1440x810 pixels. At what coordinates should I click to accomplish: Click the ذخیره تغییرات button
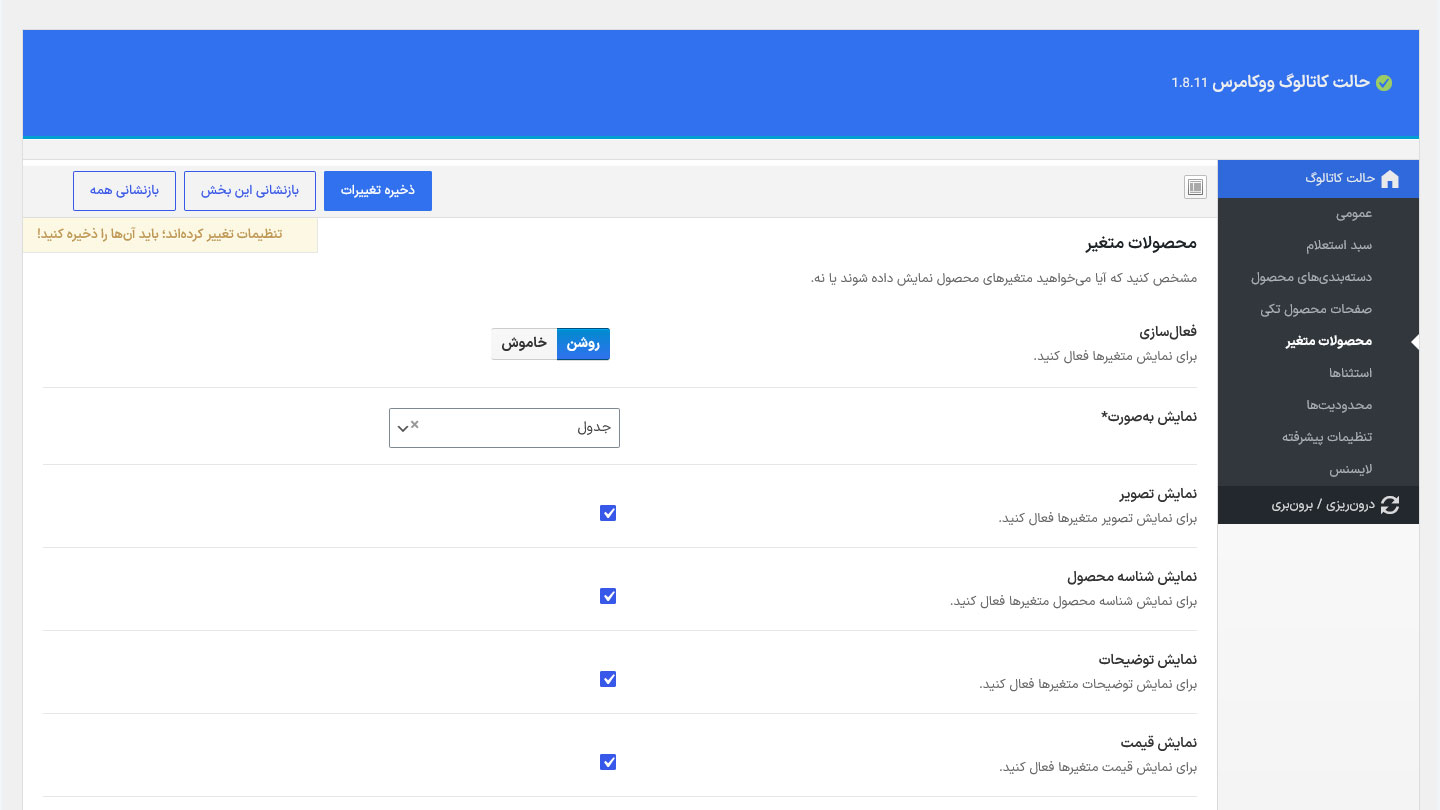tap(378, 191)
